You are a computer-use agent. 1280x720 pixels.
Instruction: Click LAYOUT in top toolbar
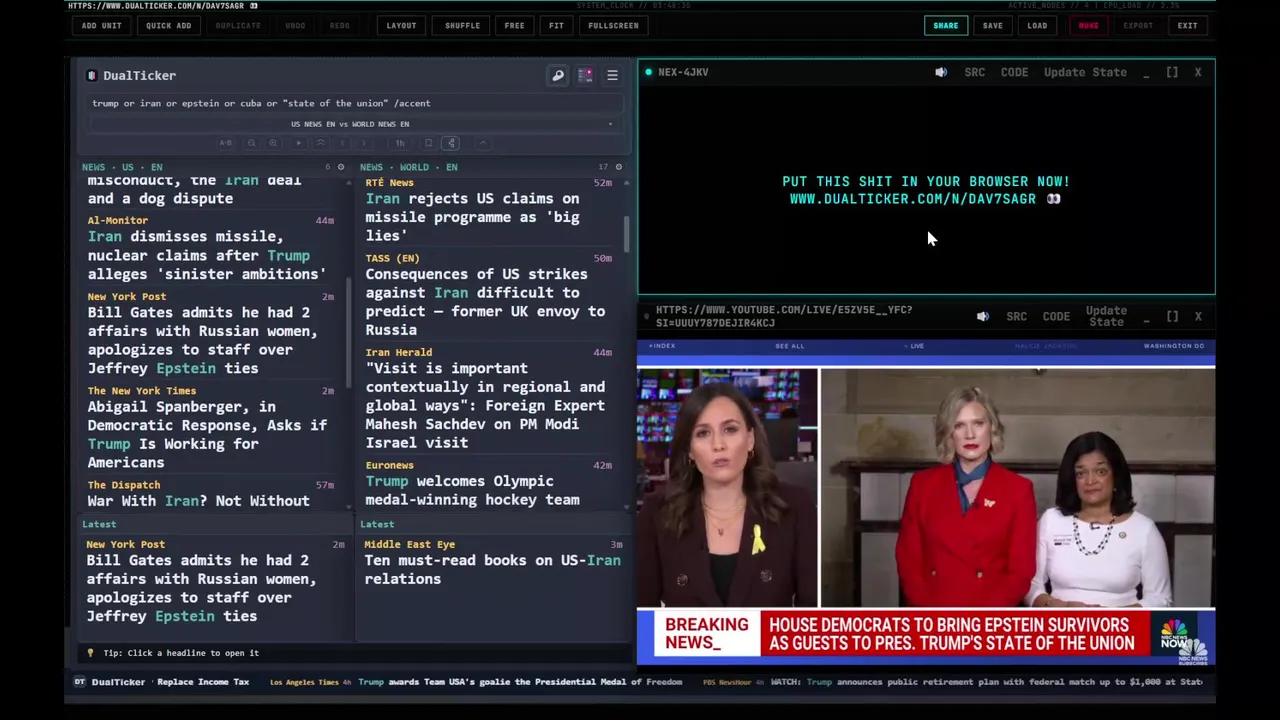pyautogui.click(x=401, y=25)
